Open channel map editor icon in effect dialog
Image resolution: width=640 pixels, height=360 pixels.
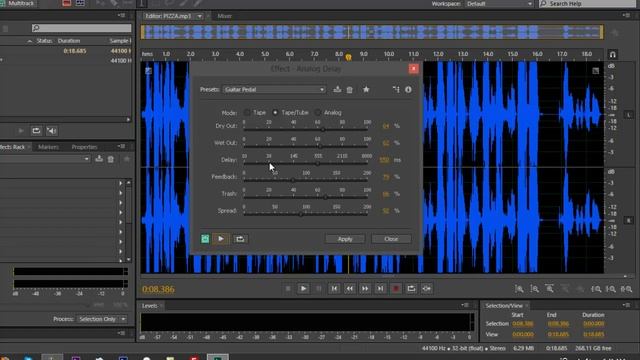click(396, 89)
